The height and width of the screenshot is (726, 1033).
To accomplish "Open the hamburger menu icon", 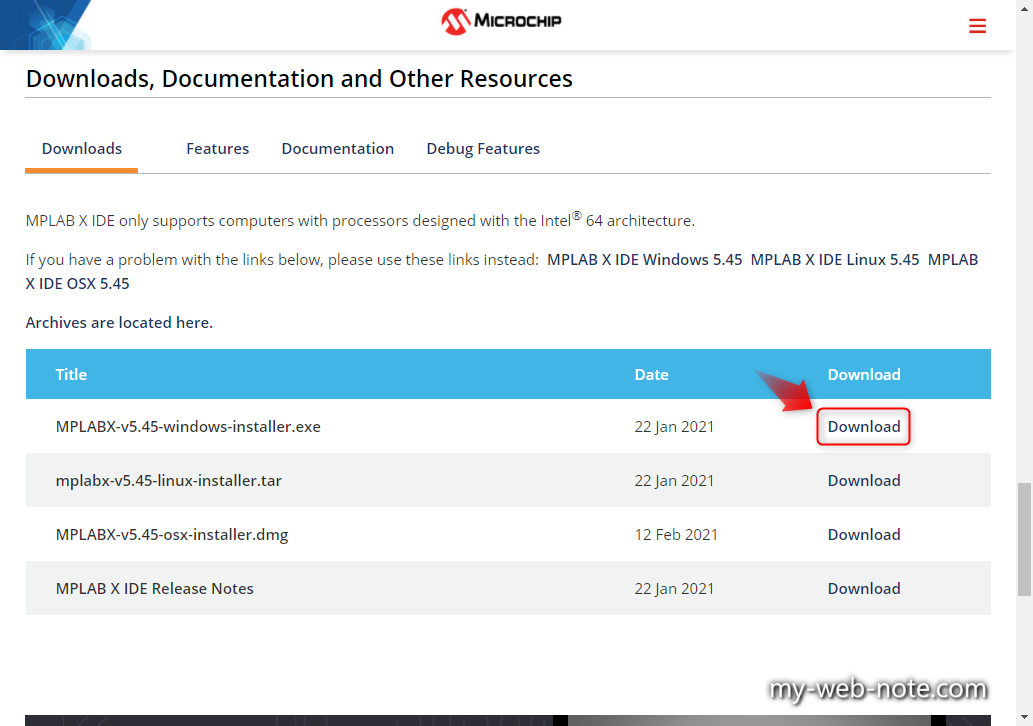I will pos(977,26).
